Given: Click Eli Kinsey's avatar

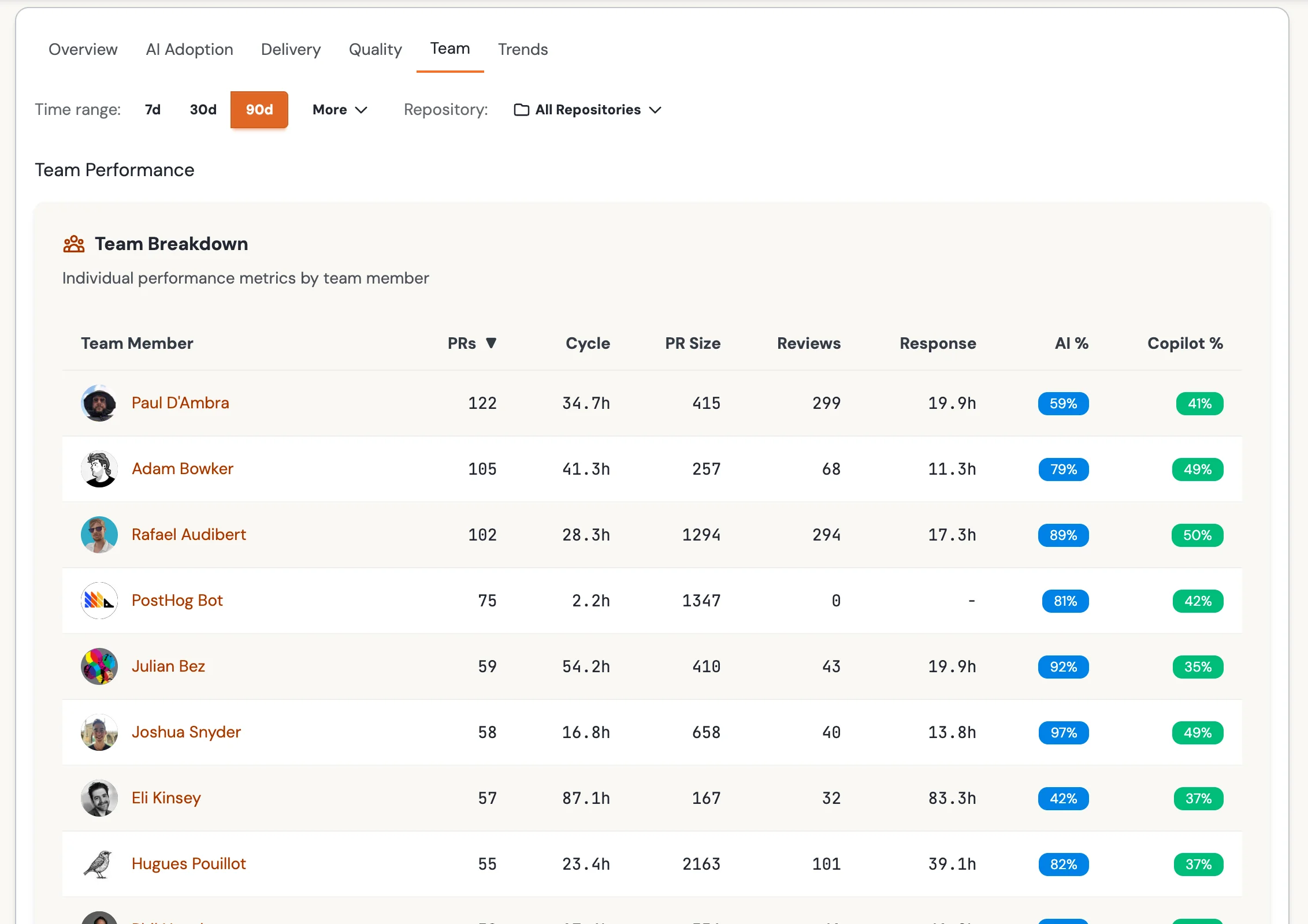Looking at the screenshot, I should pos(99,798).
